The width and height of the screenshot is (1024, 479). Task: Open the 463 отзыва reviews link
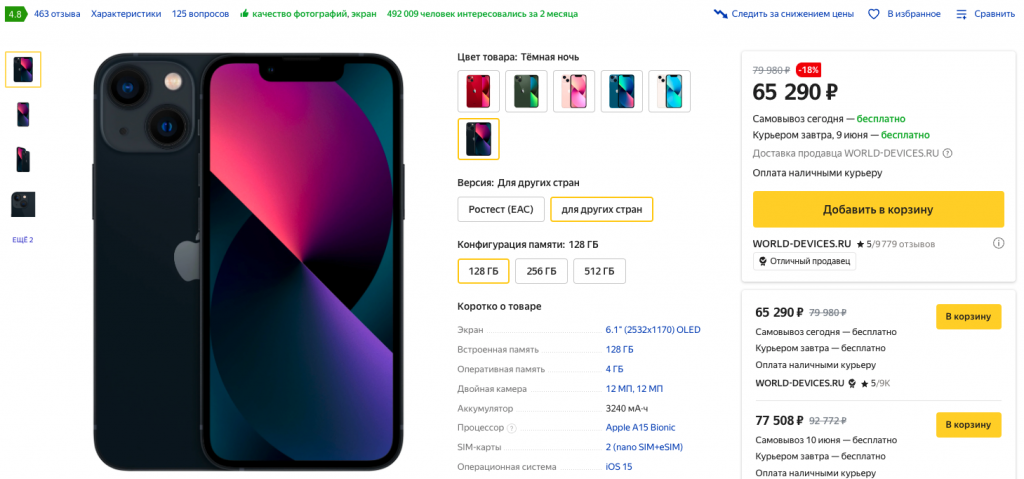tap(57, 14)
